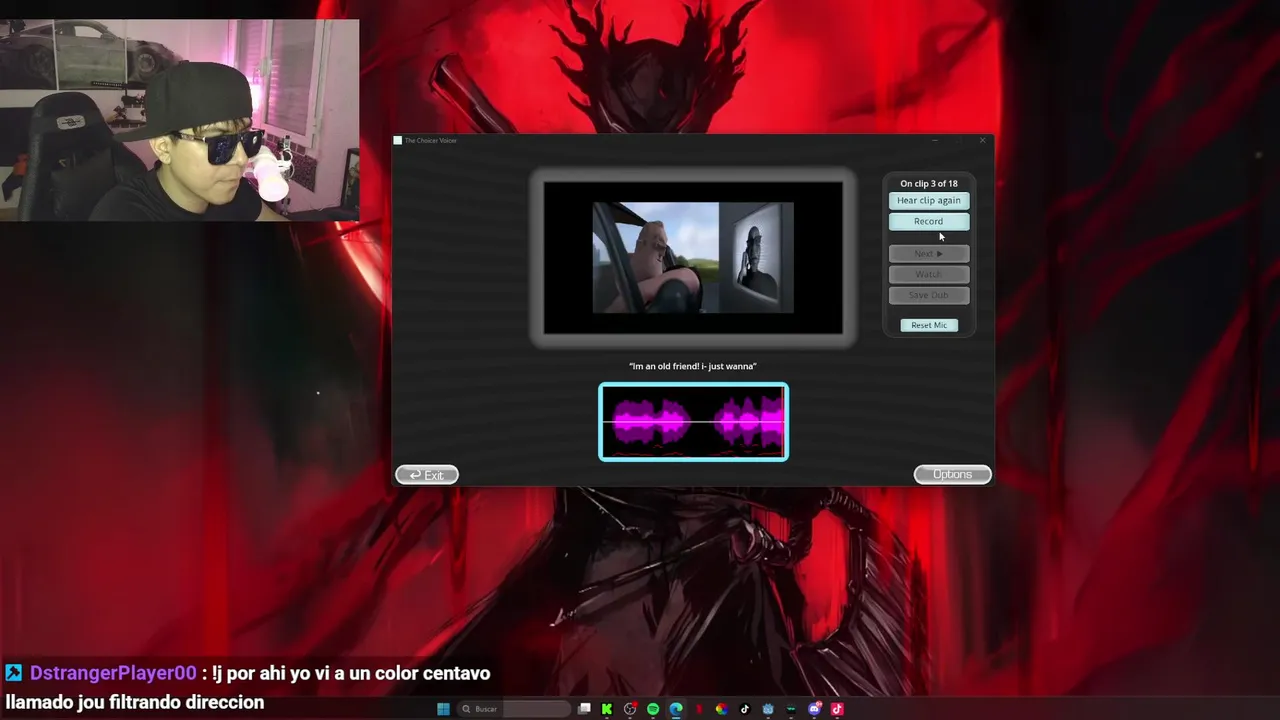This screenshot has width=1280, height=720.
Task: Click the movie clip preview thumbnail
Action: tap(693, 258)
